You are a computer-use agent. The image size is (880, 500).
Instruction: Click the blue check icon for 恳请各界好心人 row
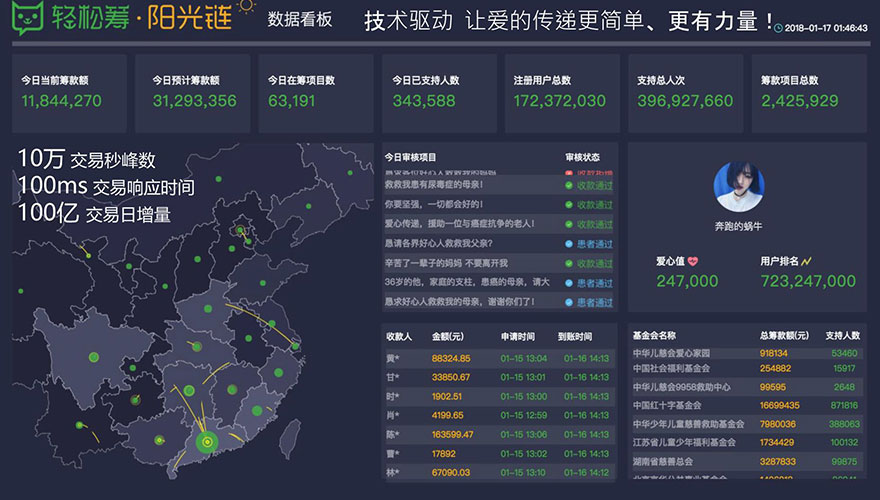tap(569, 244)
